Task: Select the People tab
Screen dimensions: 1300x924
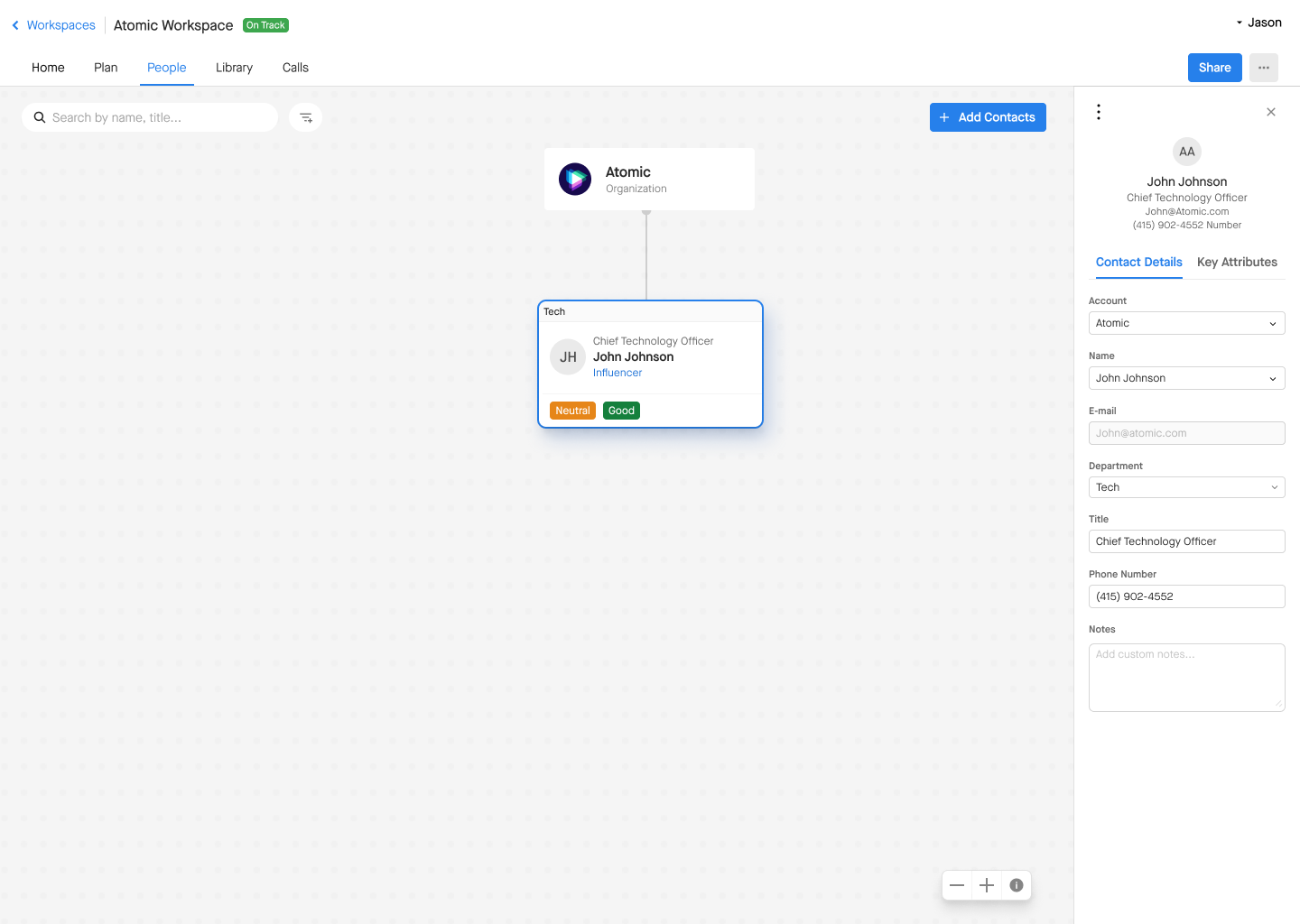Action: tap(167, 68)
